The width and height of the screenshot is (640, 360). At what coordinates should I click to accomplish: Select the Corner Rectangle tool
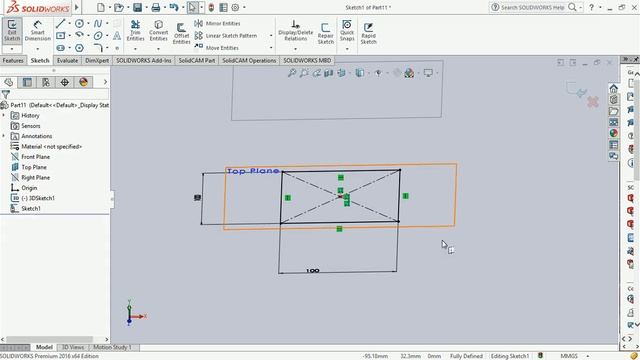pos(60,36)
